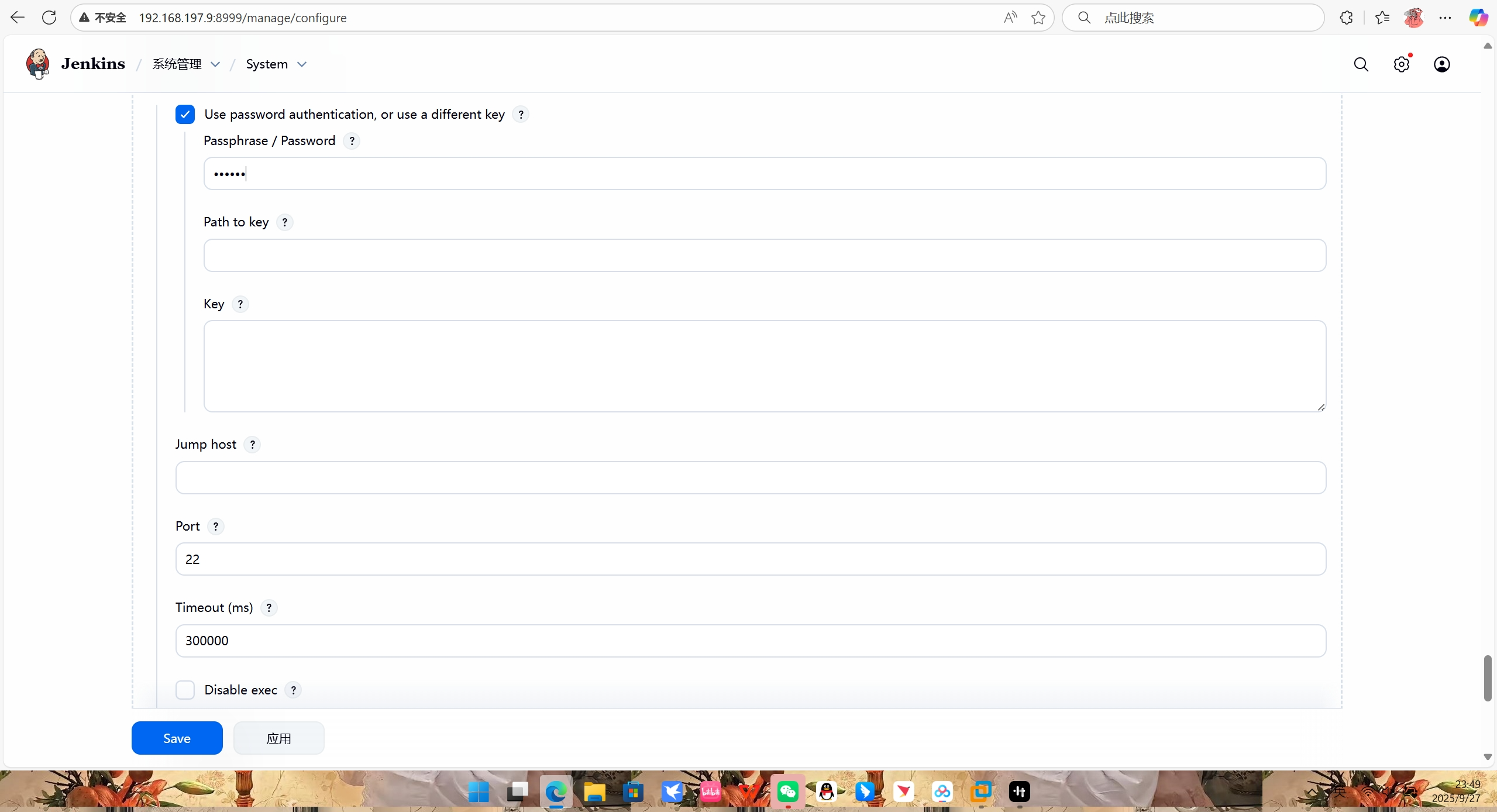The image size is (1497, 812).
Task: Open browser extensions puzzle icon
Action: (1346, 18)
